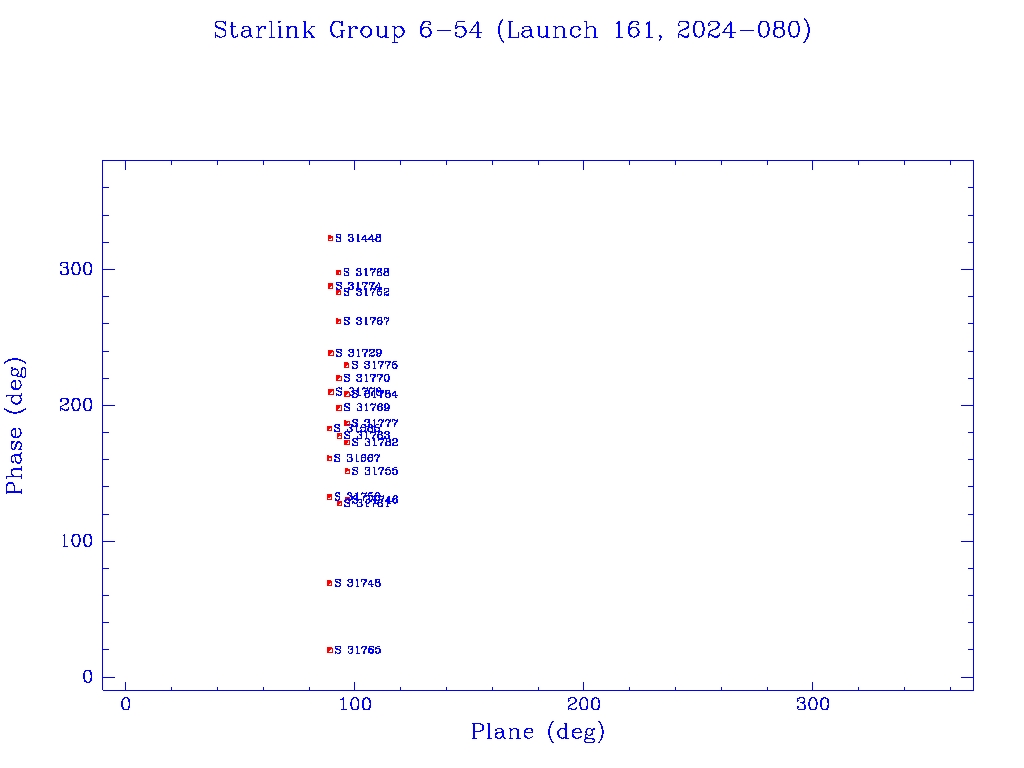Click the red data point for S 31667
1024x768 pixels.
point(329,458)
